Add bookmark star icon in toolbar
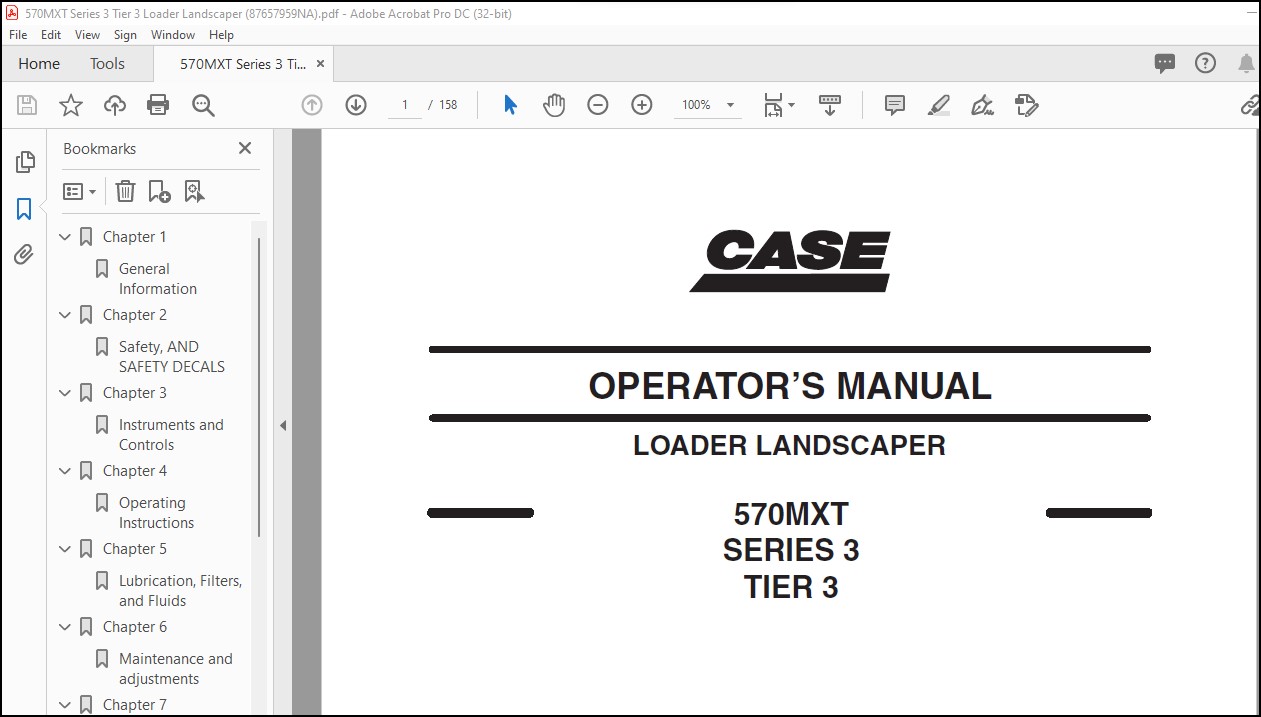 pyautogui.click(x=71, y=105)
